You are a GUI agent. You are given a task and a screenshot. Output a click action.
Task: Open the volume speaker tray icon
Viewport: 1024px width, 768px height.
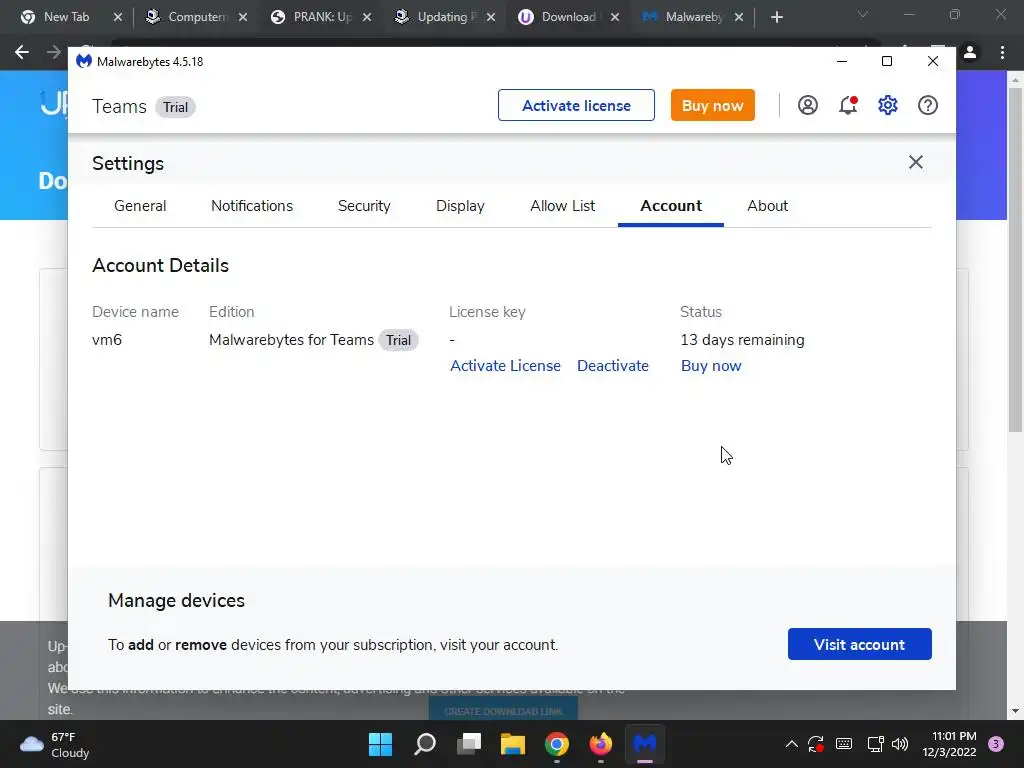[900, 744]
